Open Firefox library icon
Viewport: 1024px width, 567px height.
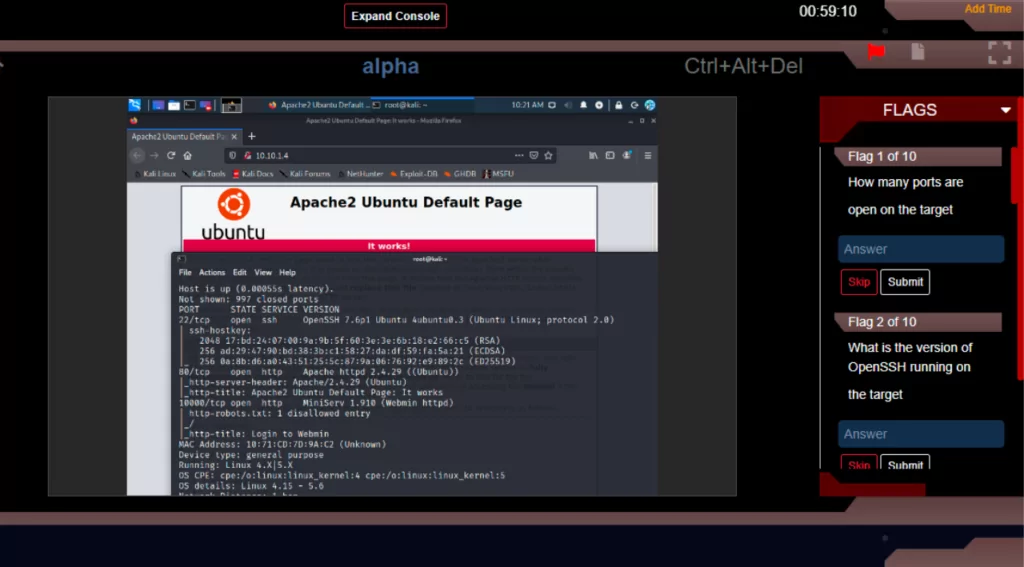tap(593, 155)
